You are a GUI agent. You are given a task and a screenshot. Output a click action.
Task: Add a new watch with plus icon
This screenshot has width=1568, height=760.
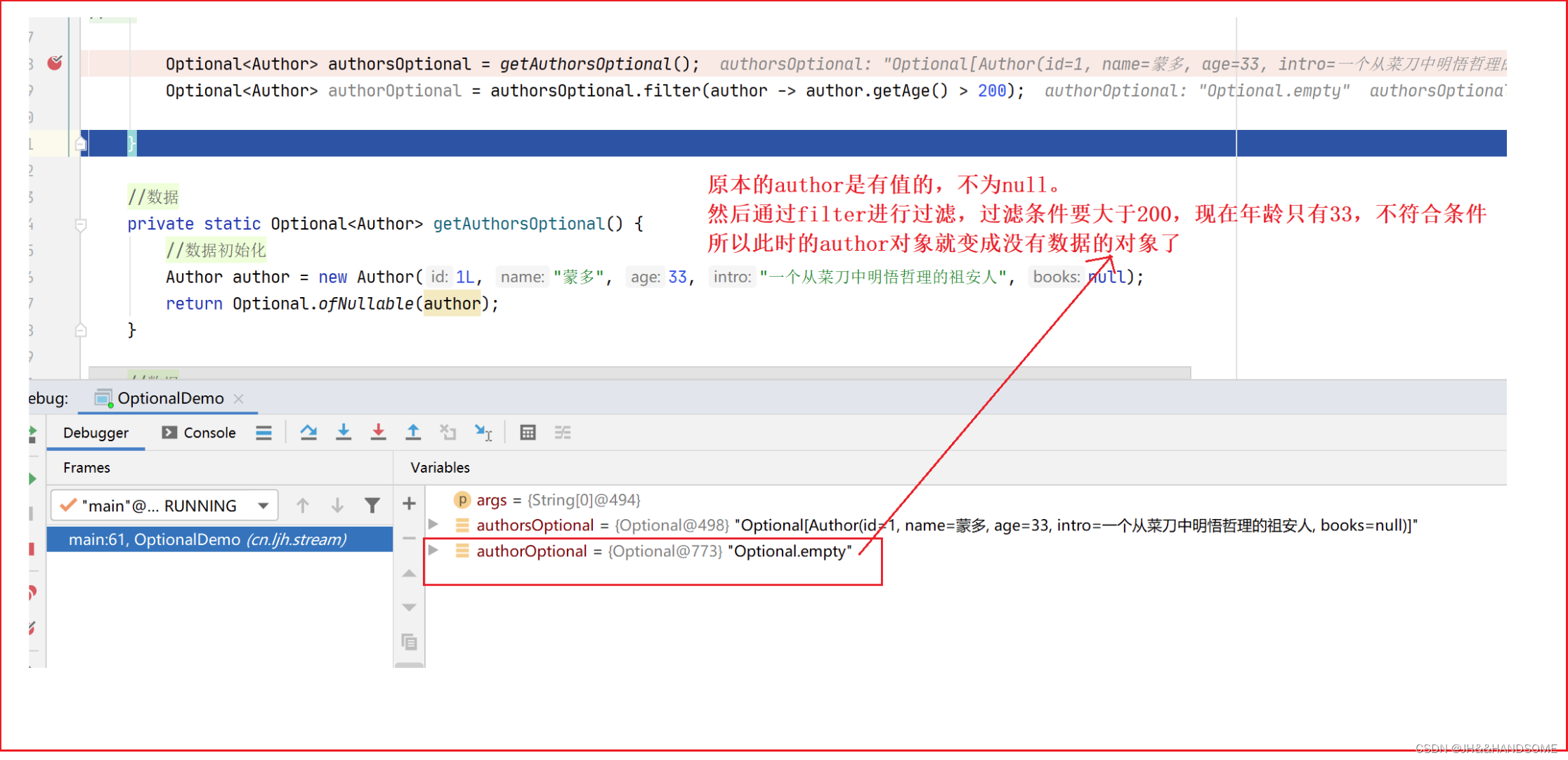pos(409,504)
